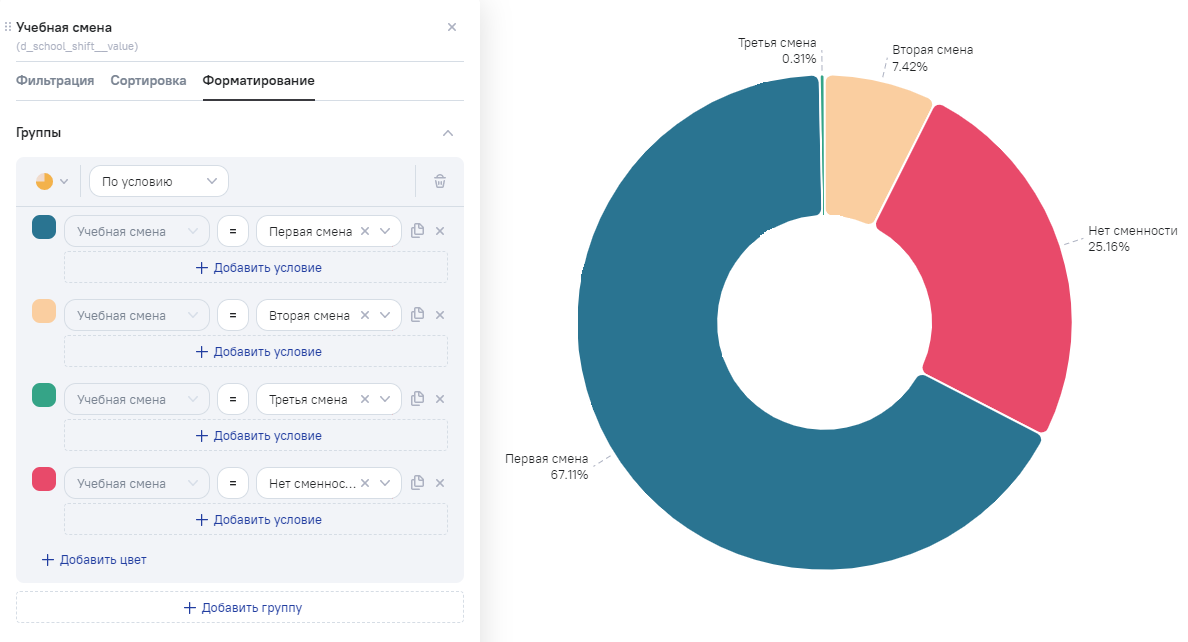Open the Третья смена value dropdown
The image size is (1188, 642).
[x=385, y=399]
